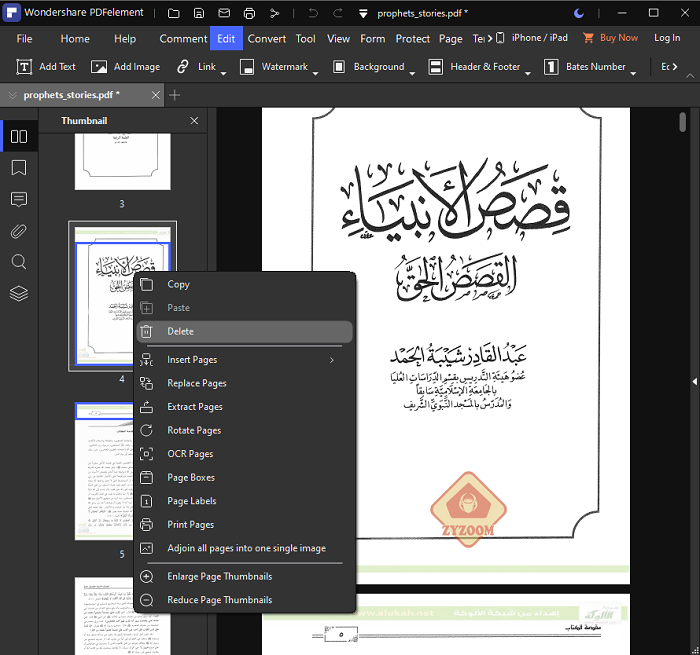The image size is (700, 655).
Task: Go to the Form tab
Action: pos(373,39)
